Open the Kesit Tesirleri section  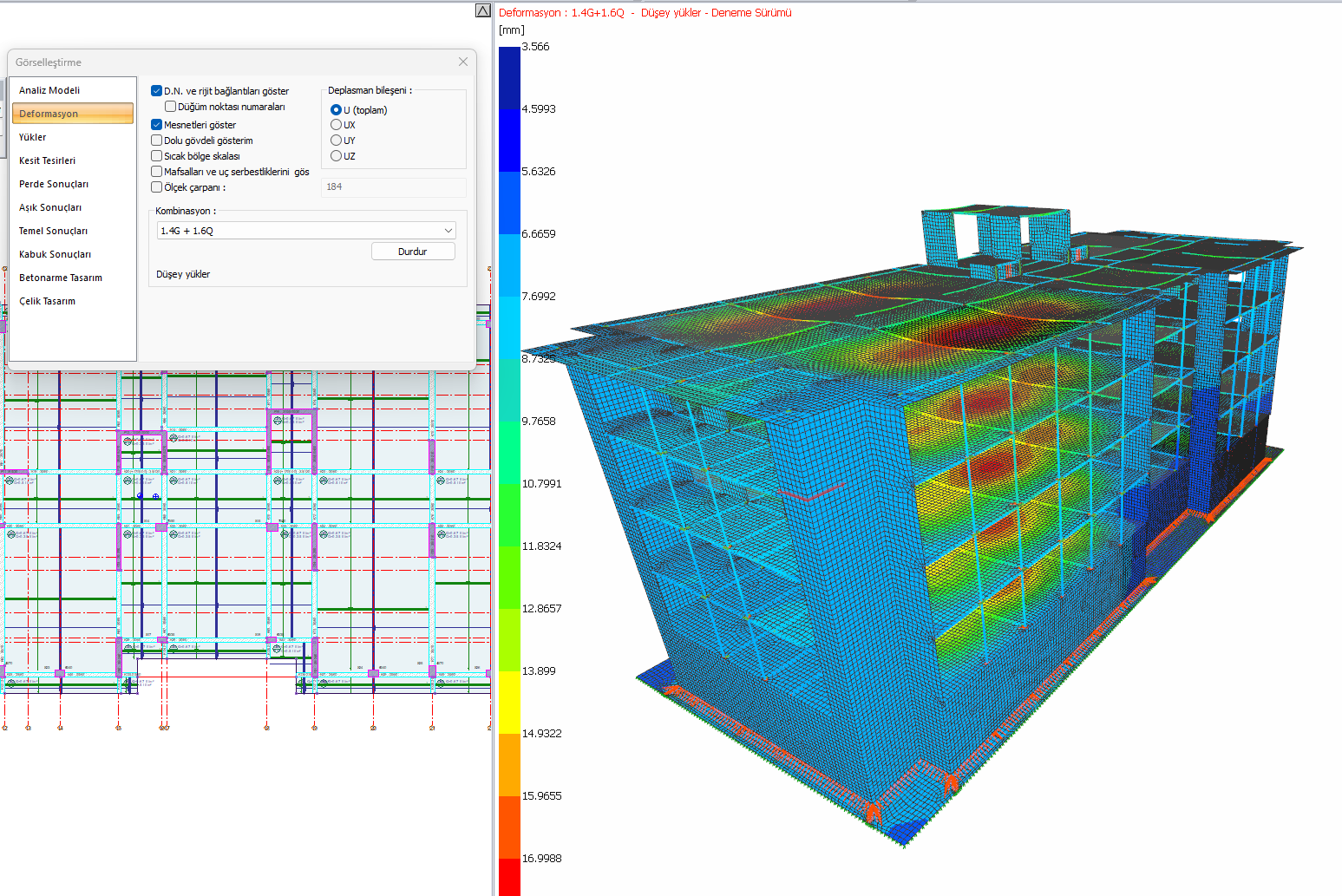click(48, 160)
